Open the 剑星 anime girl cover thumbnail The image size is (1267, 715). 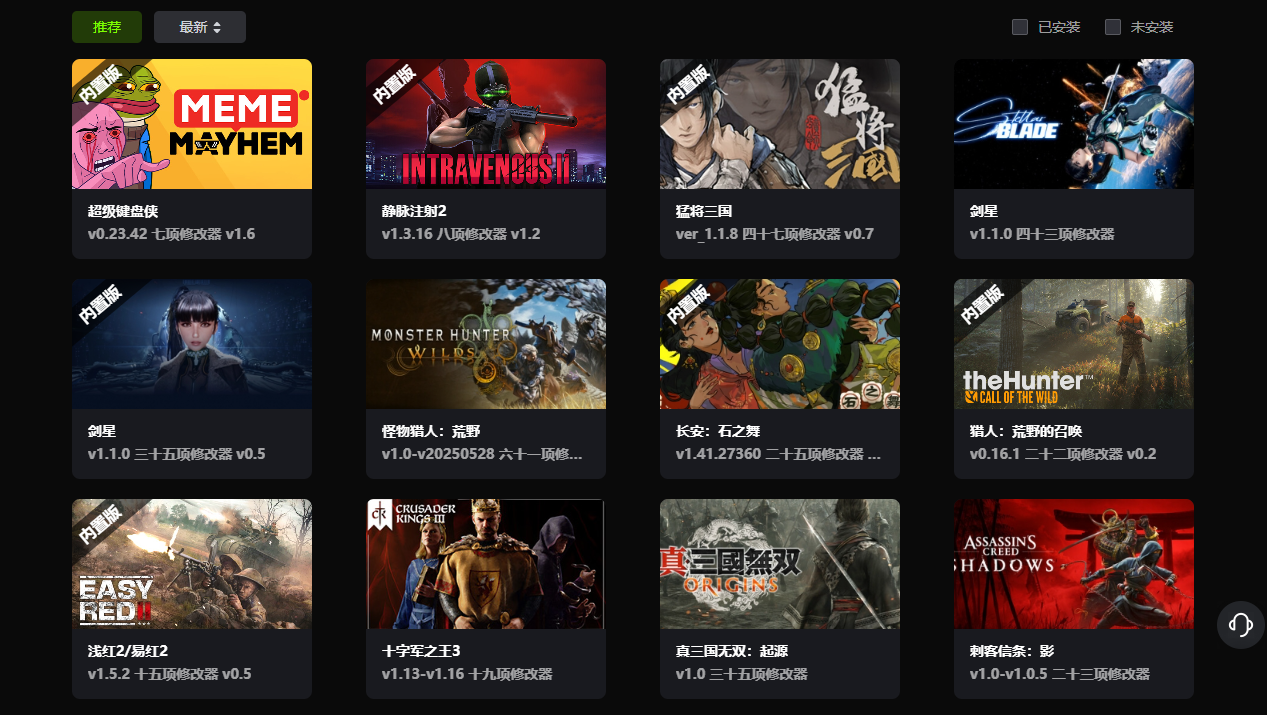point(192,344)
